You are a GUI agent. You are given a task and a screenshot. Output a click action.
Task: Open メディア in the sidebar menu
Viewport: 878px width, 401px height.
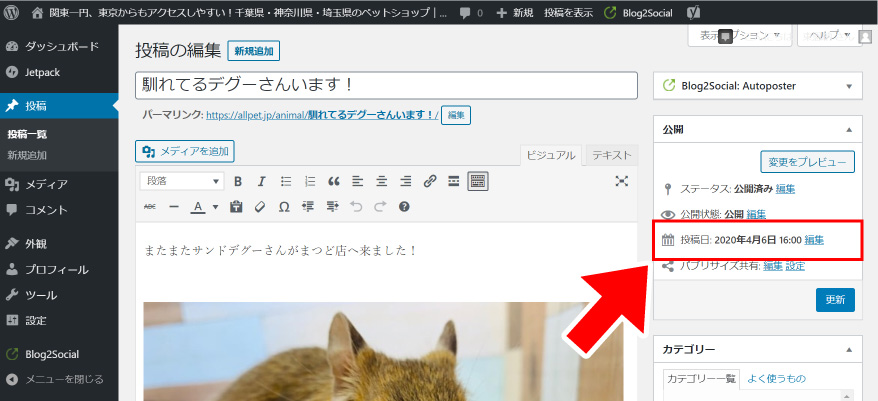[x=46, y=184]
